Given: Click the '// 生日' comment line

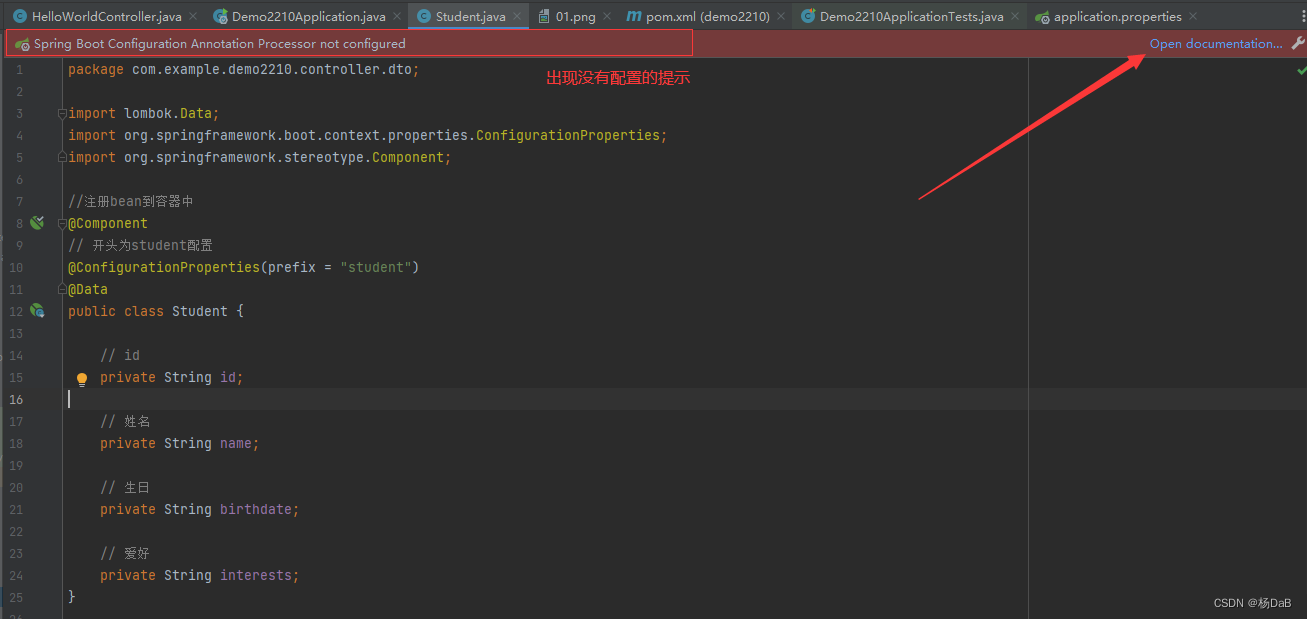Looking at the screenshot, I should click(125, 487).
